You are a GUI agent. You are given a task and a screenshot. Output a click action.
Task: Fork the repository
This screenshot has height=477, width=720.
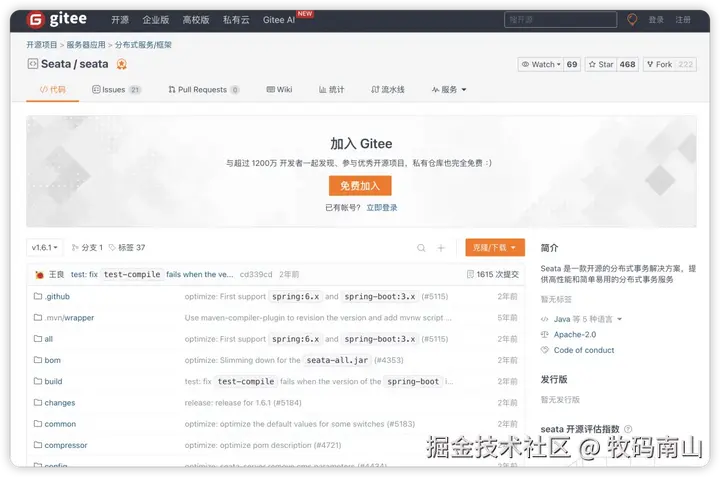(x=659, y=64)
